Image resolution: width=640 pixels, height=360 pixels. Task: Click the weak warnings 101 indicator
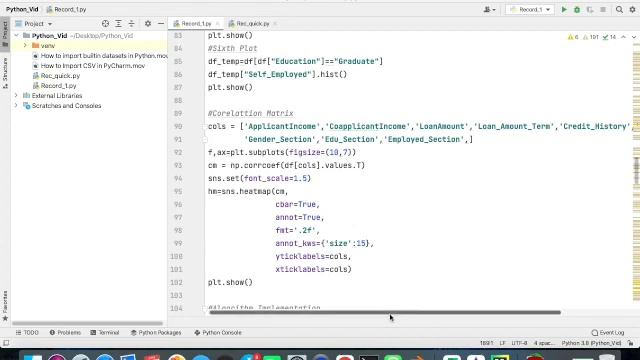tap(590, 37)
